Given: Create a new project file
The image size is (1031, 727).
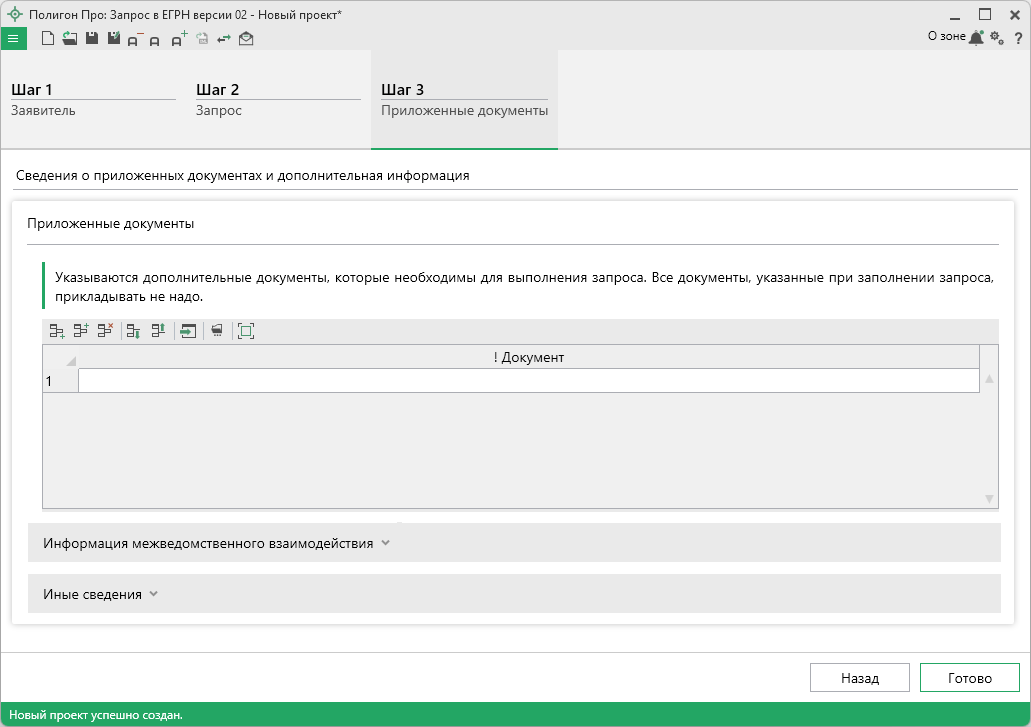Looking at the screenshot, I should [47, 39].
